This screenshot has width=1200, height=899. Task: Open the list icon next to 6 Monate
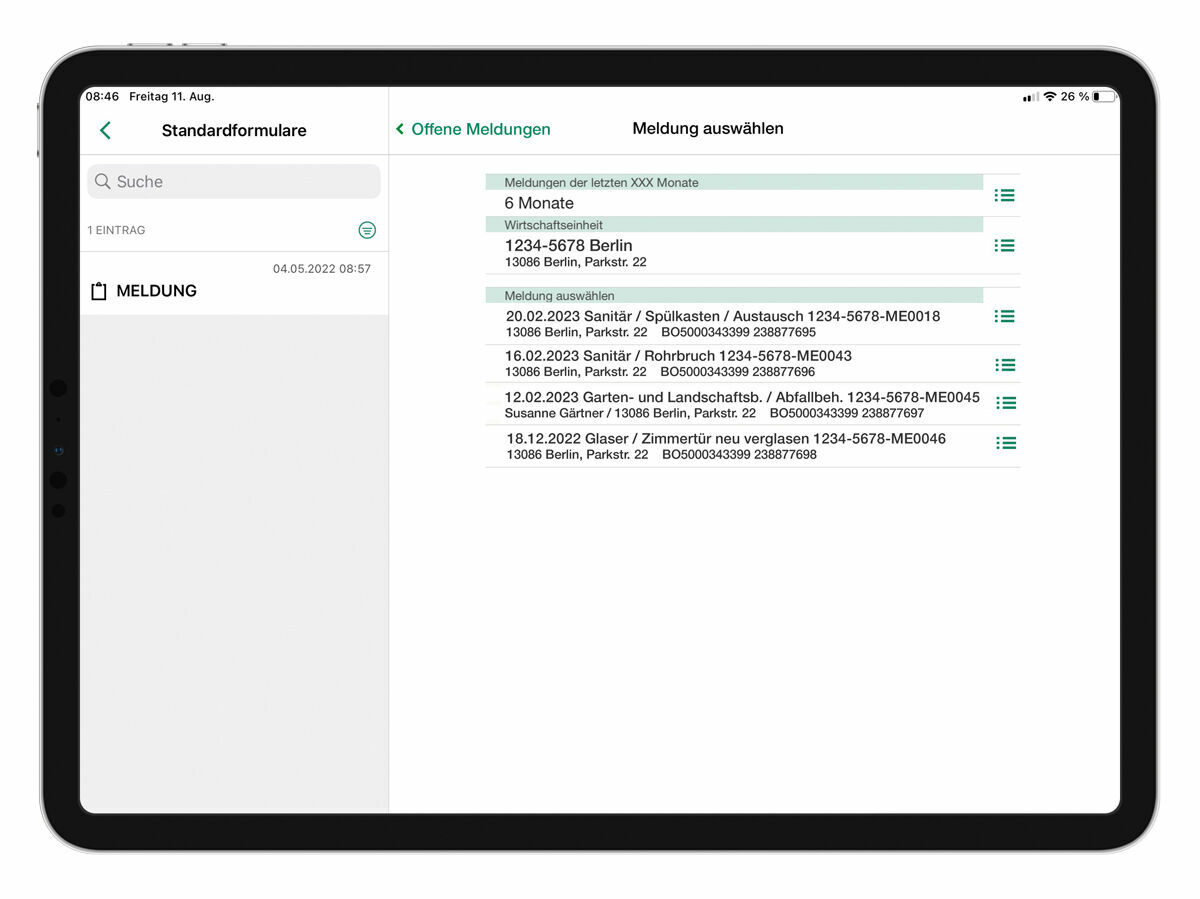[1004, 195]
